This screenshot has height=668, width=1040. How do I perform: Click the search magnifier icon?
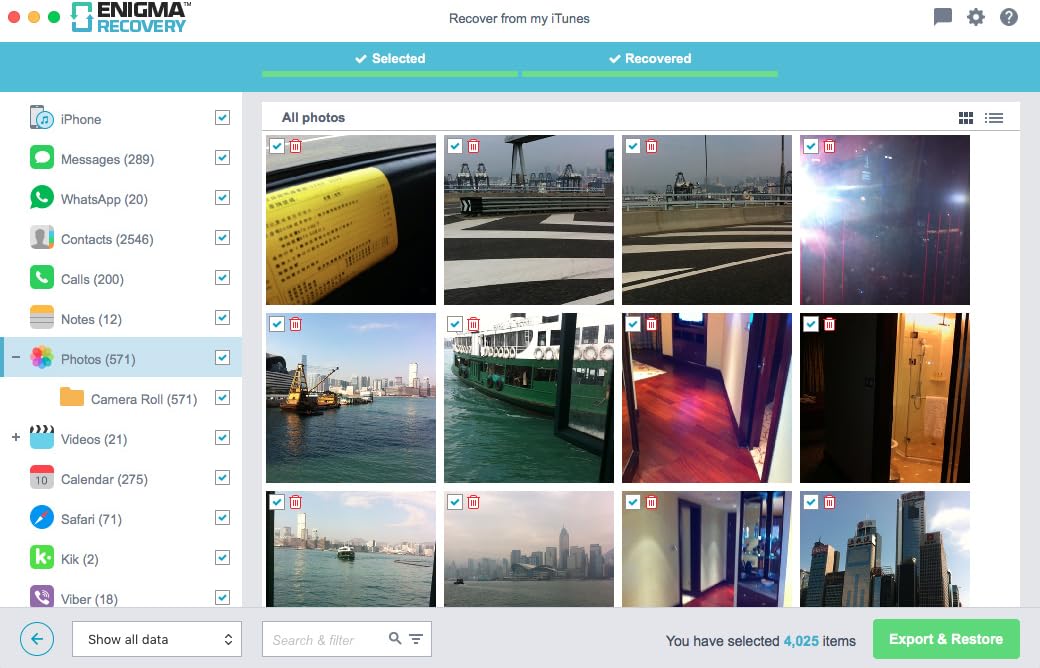click(x=395, y=638)
